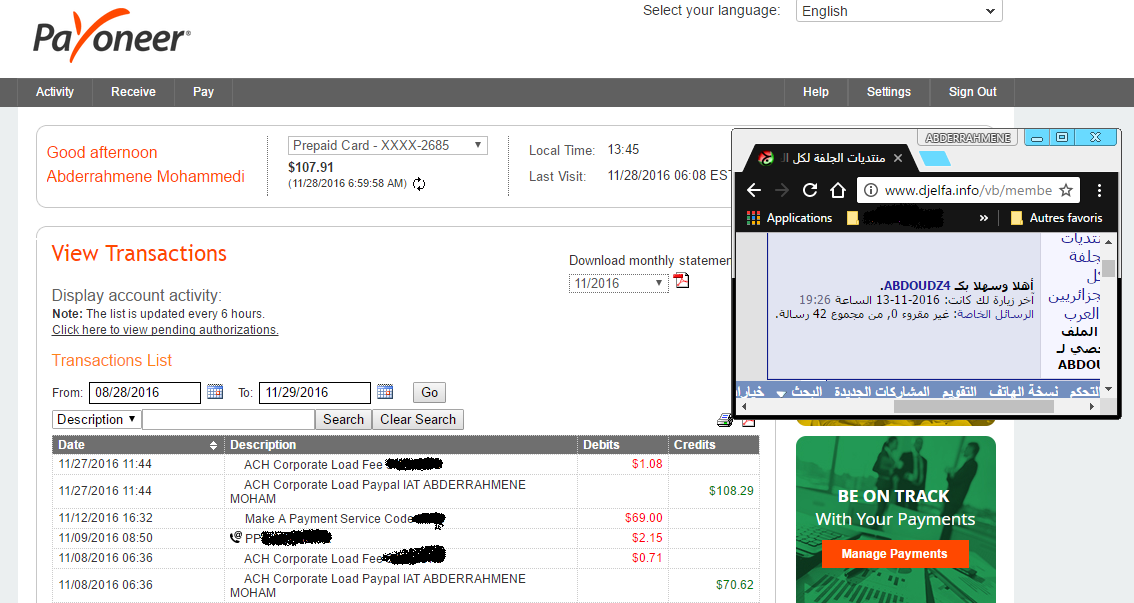Click phone icon on the PP transaction row
This screenshot has width=1134, height=603.
click(x=236, y=537)
